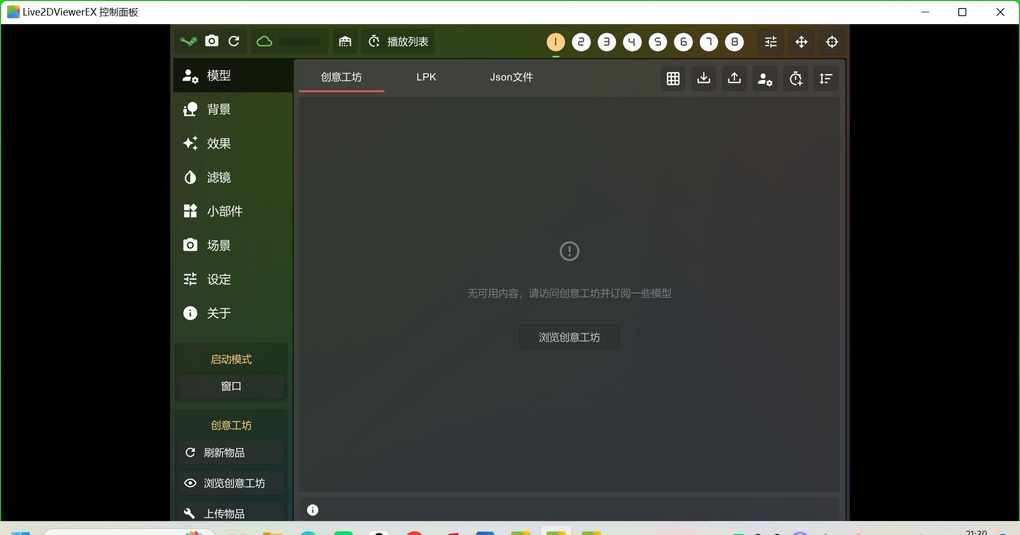Viewport: 1020px width, 535px height.
Task: Click the info icon at panel bottom
Action: pyautogui.click(x=312, y=510)
